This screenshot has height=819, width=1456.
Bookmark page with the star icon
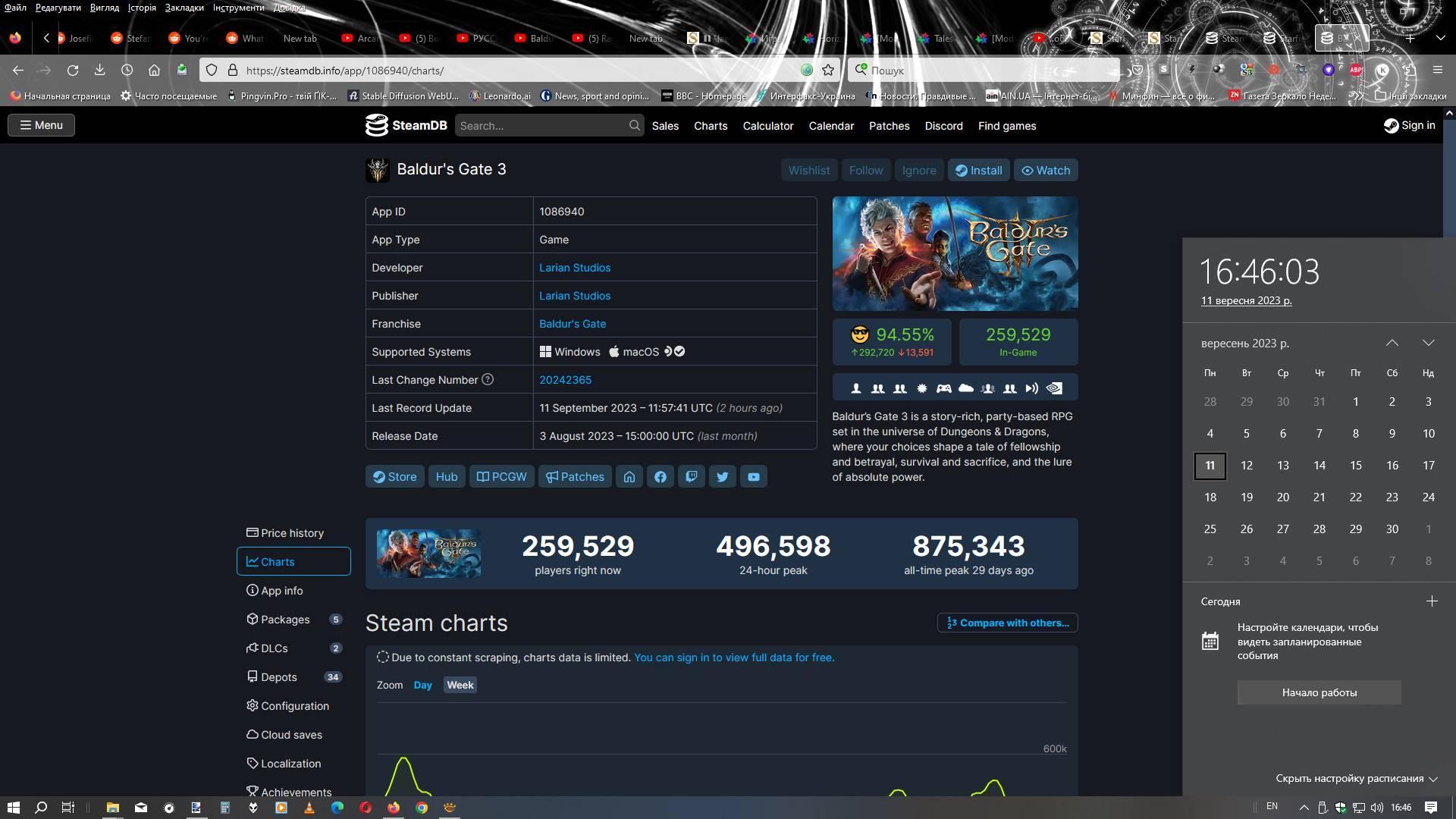click(828, 70)
